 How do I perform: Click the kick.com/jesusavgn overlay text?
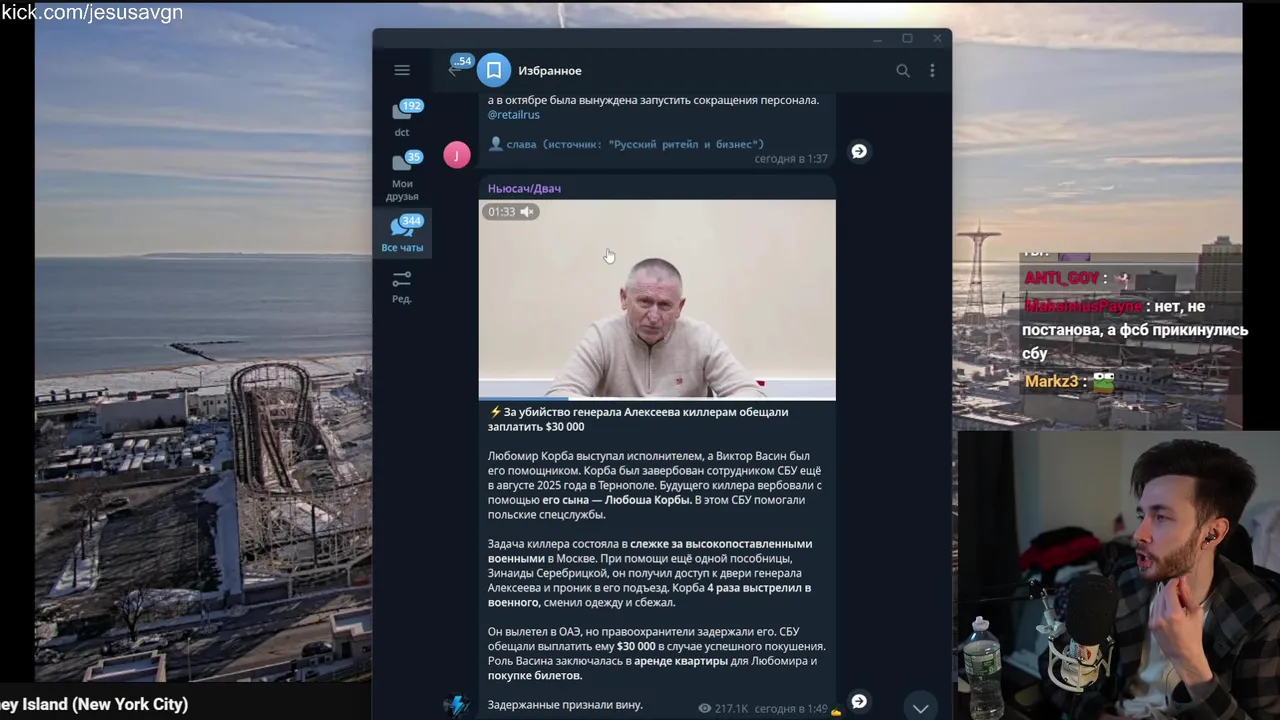coord(91,13)
